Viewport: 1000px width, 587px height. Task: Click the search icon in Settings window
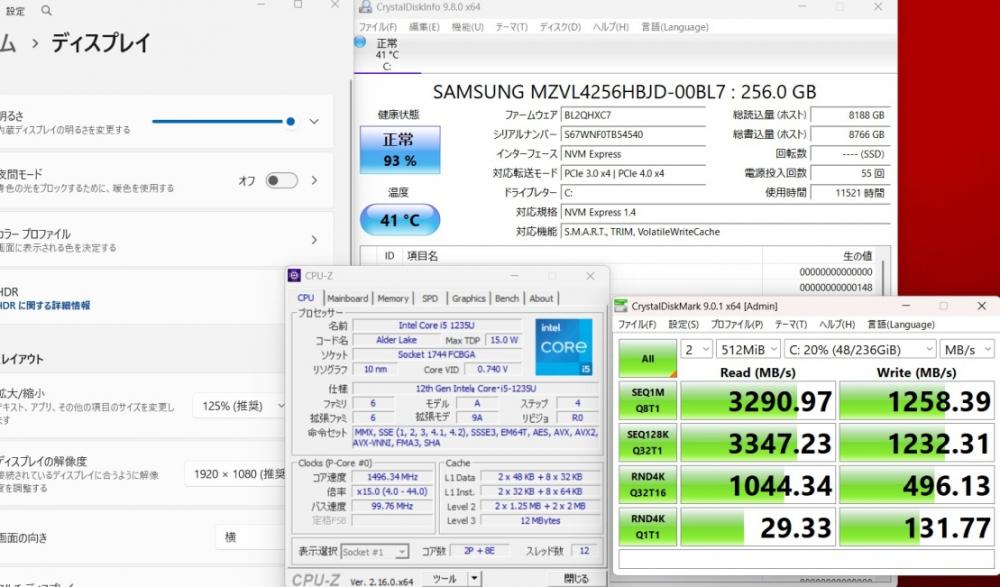click(x=46, y=10)
